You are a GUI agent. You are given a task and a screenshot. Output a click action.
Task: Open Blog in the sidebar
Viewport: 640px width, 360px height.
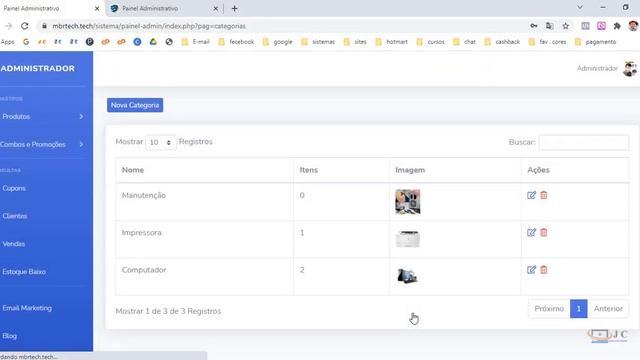[x=9, y=336]
